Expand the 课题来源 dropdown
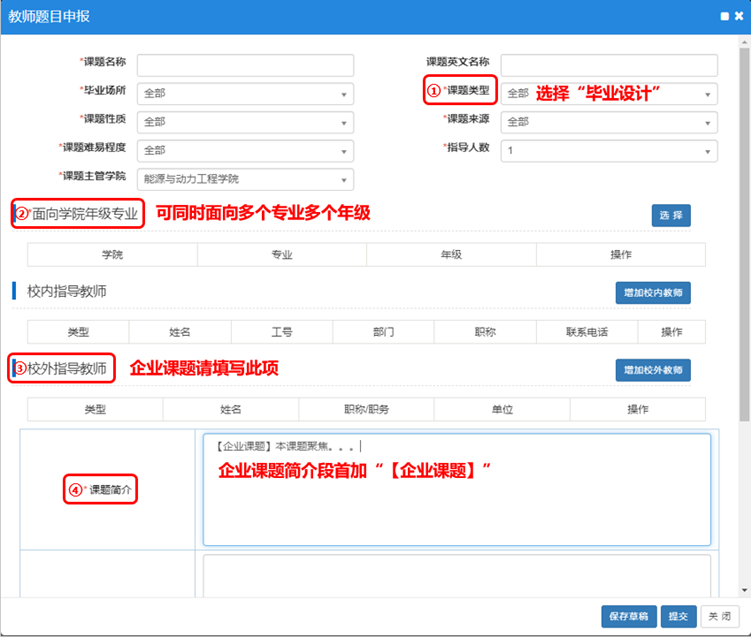This screenshot has width=751, height=637. click(x=608, y=122)
